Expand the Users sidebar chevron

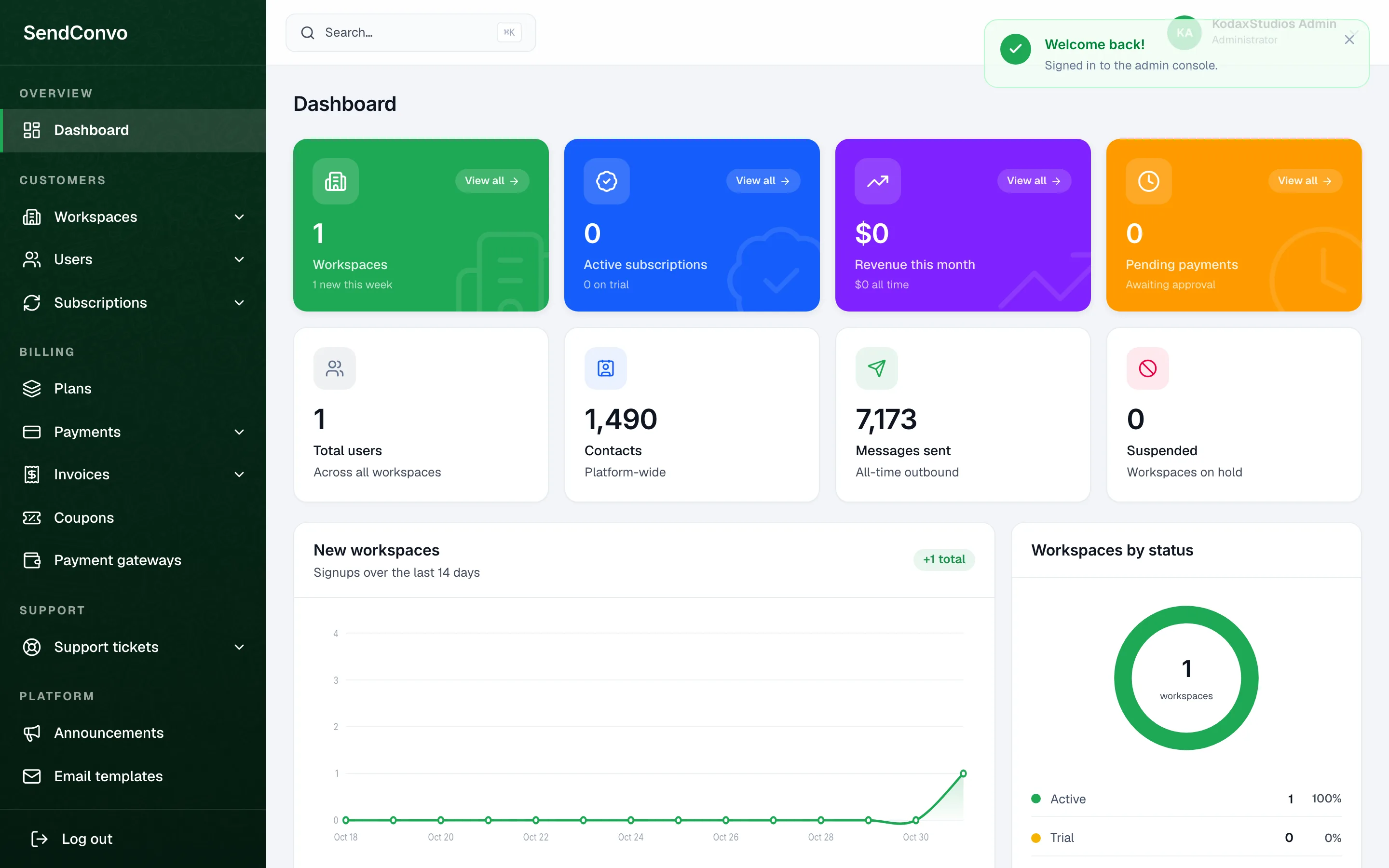pos(239,259)
